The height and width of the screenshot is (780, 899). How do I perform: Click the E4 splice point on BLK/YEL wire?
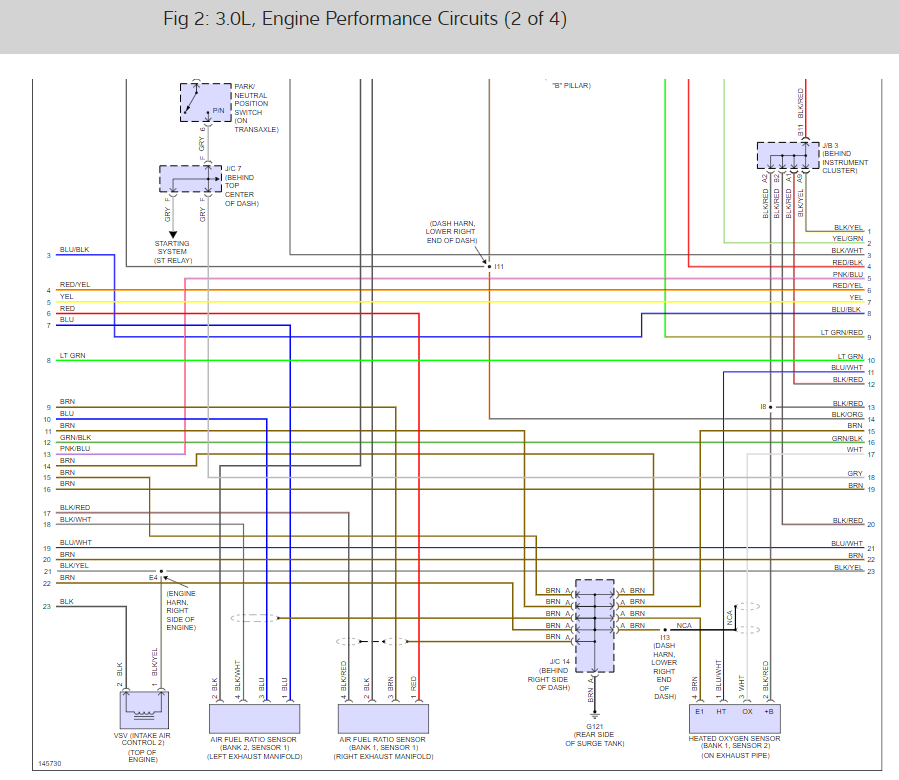coord(162,571)
